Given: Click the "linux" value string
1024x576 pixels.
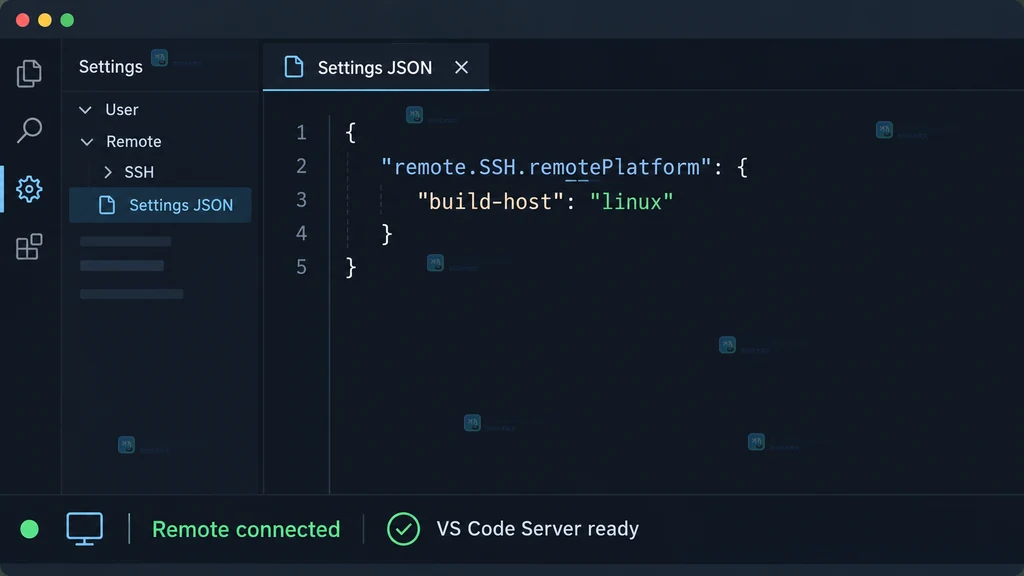Looking at the screenshot, I should tap(631, 202).
